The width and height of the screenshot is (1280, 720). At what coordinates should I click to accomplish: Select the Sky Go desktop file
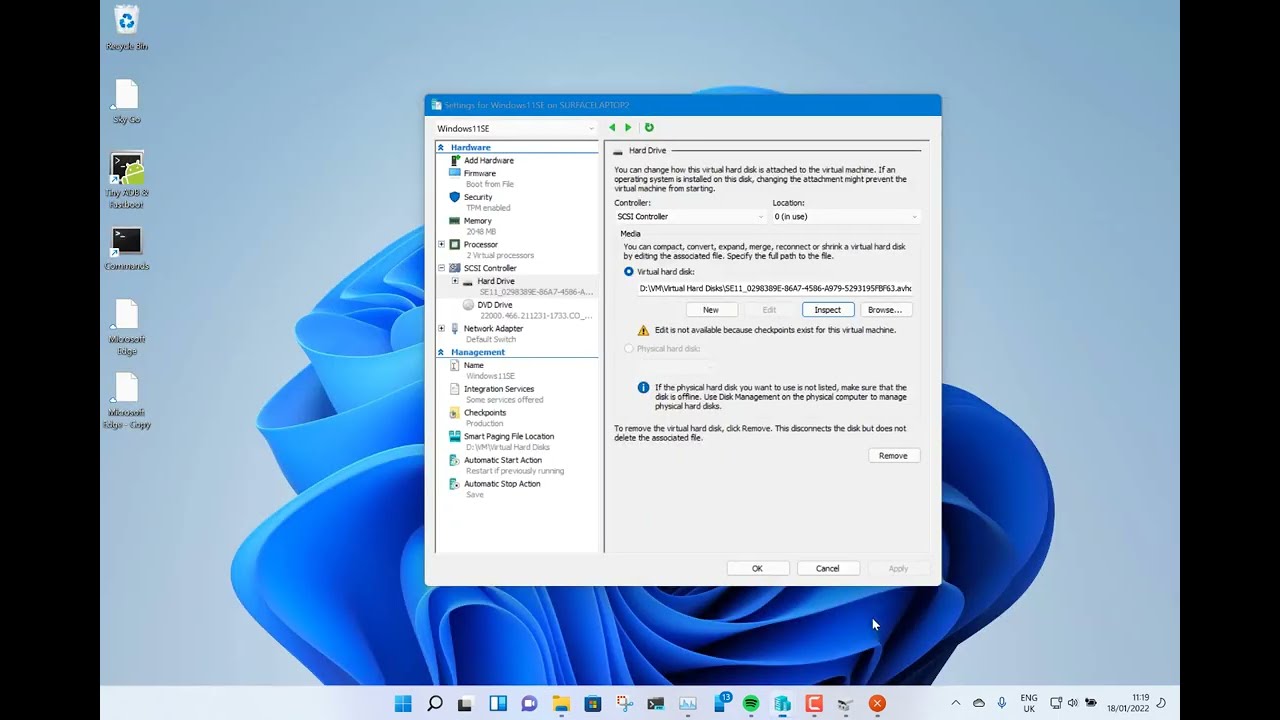127,102
